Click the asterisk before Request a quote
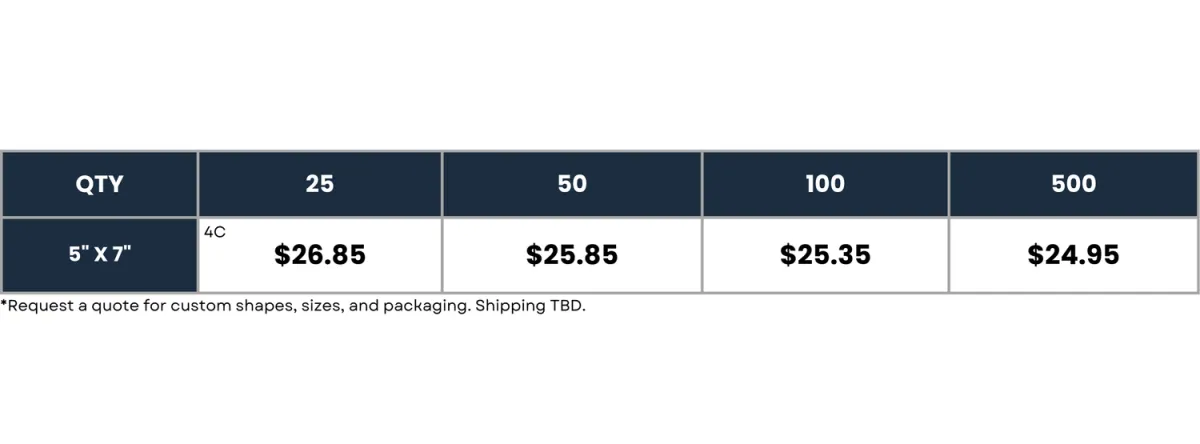The image size is (1200, 444). (x=4, y=304)
